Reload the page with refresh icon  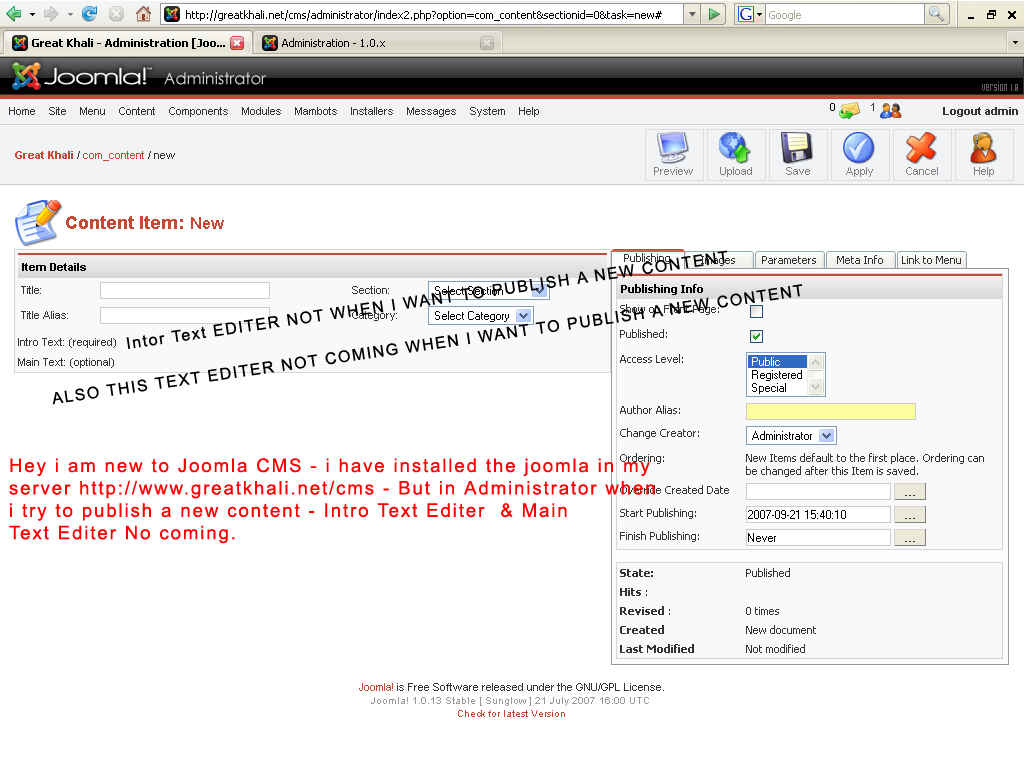(90, 14)
